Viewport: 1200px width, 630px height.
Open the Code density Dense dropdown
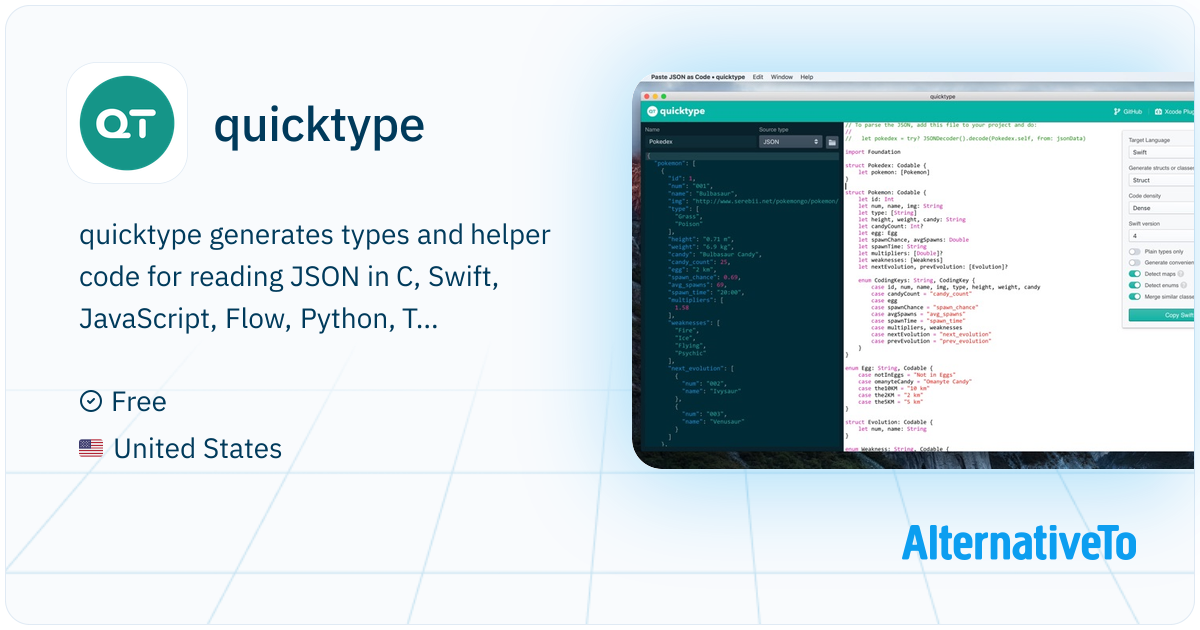(1161, 208)
